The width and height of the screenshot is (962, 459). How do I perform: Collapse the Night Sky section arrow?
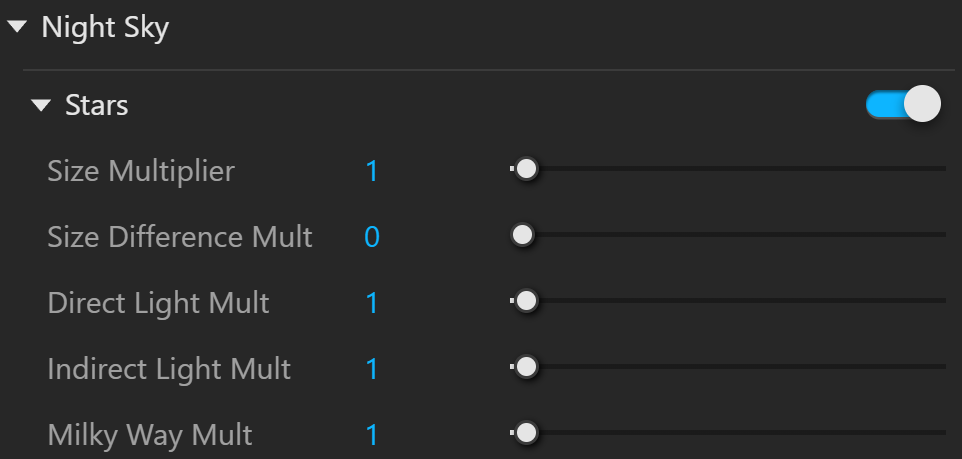pyautogui.click(x=17, y=26)
